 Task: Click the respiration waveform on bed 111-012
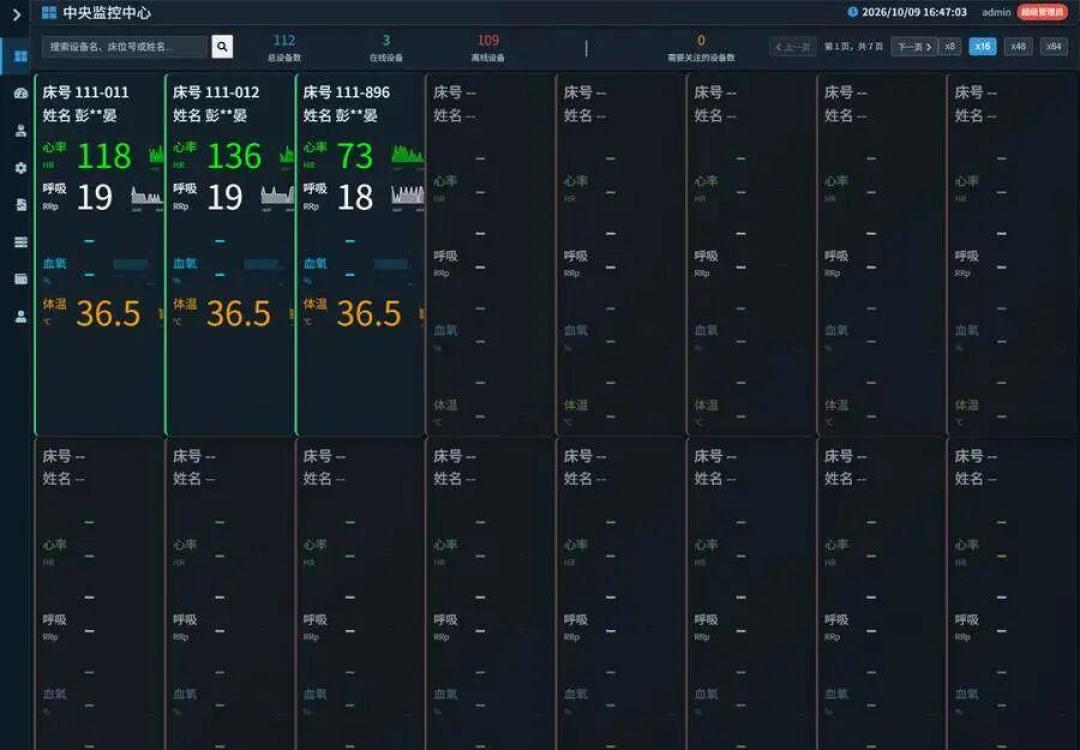point(278,197)
